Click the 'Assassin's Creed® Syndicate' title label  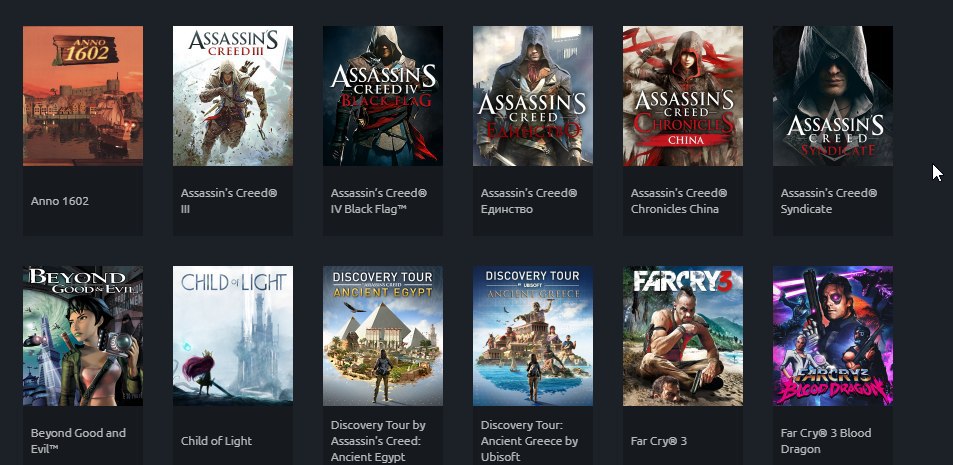click(x=829, y=201)
